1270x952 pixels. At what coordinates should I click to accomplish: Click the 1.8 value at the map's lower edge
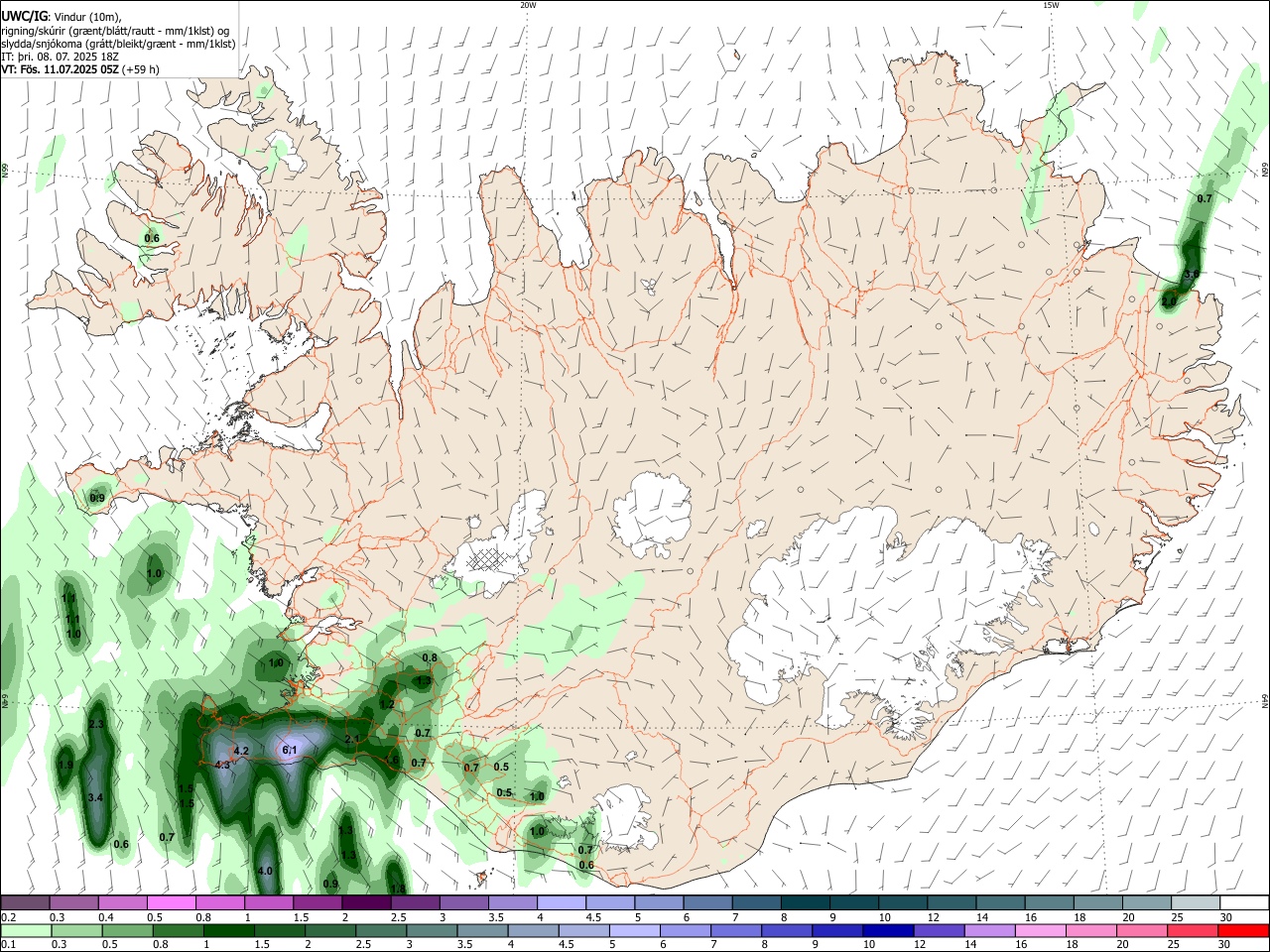[398, 889]
